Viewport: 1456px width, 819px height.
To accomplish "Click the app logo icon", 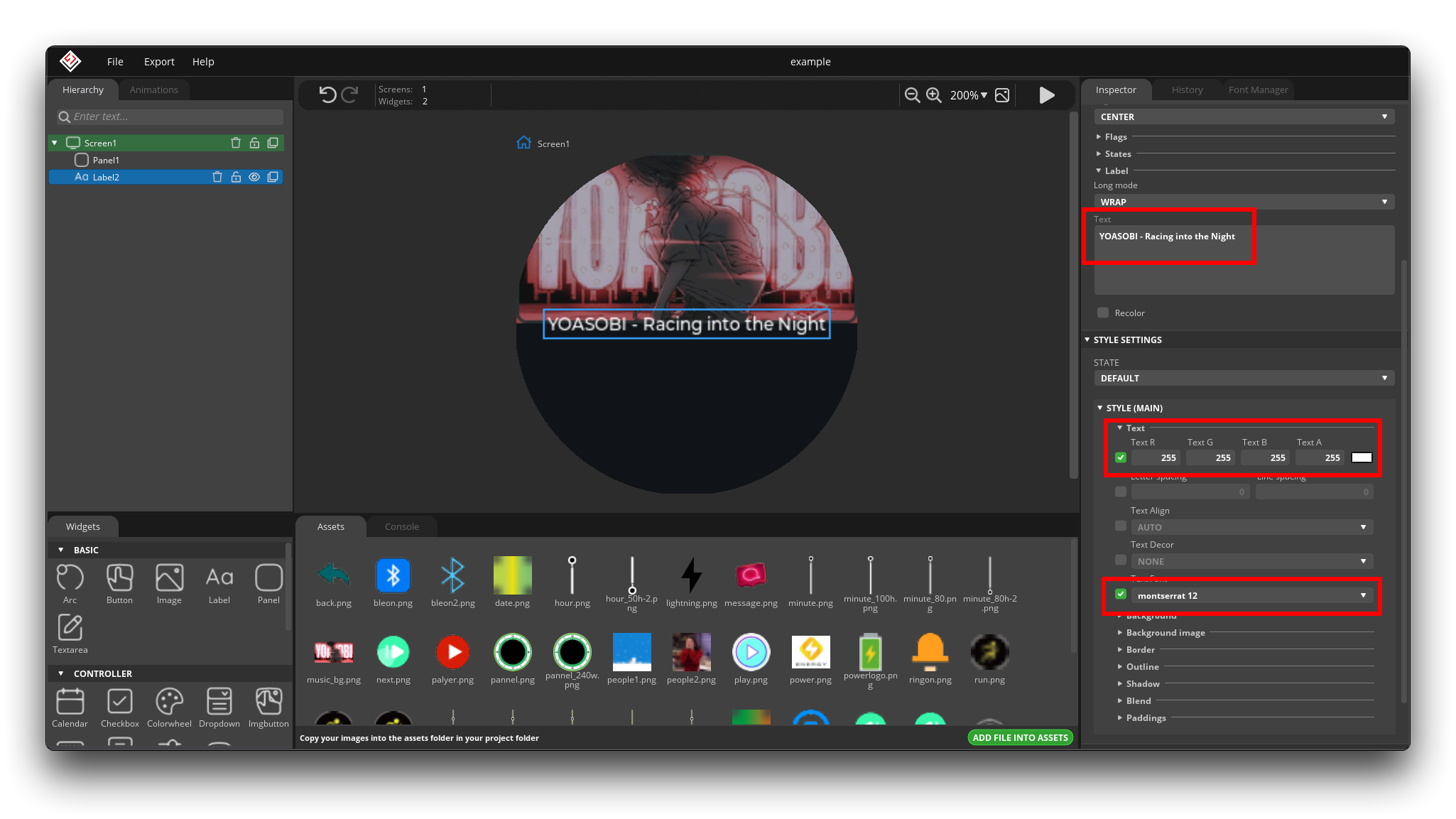I will point(70,61).
